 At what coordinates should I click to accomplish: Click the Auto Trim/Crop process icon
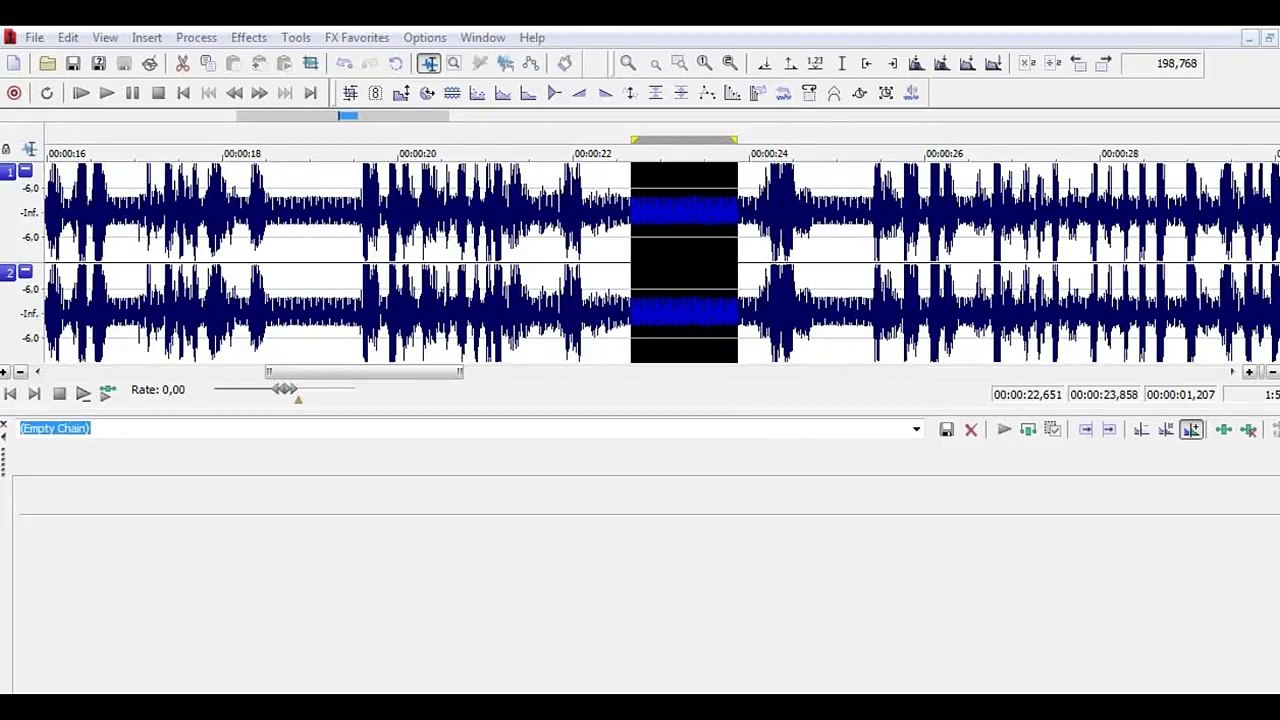350,93
